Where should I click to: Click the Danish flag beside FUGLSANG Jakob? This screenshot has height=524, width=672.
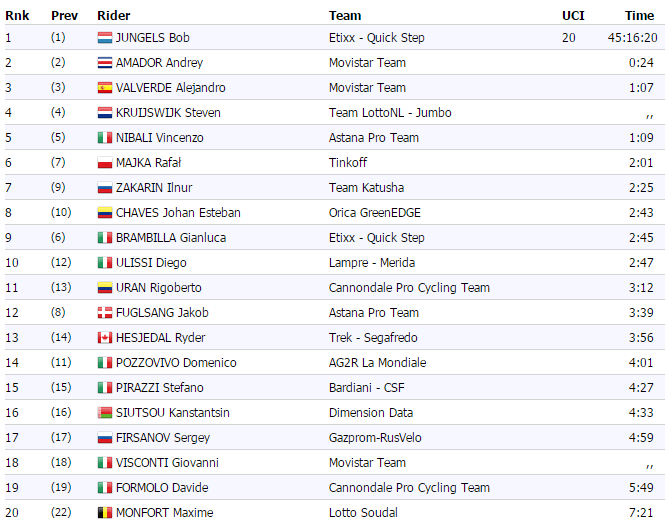(x=104, y=313)
